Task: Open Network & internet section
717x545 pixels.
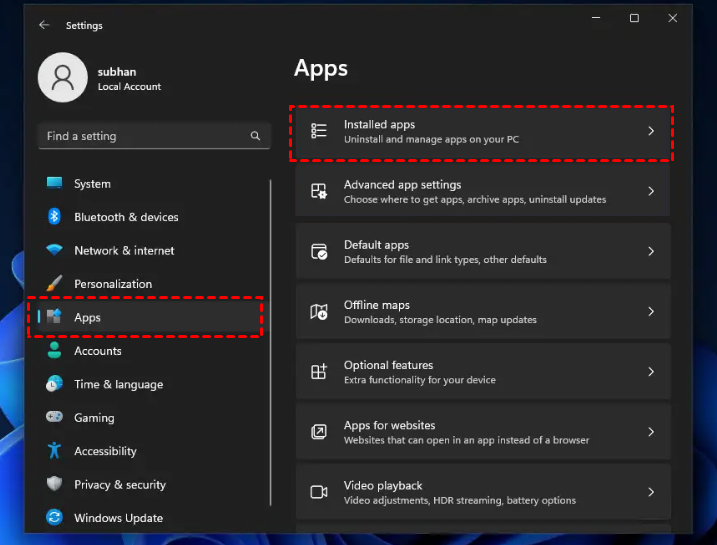Action: 124,251
